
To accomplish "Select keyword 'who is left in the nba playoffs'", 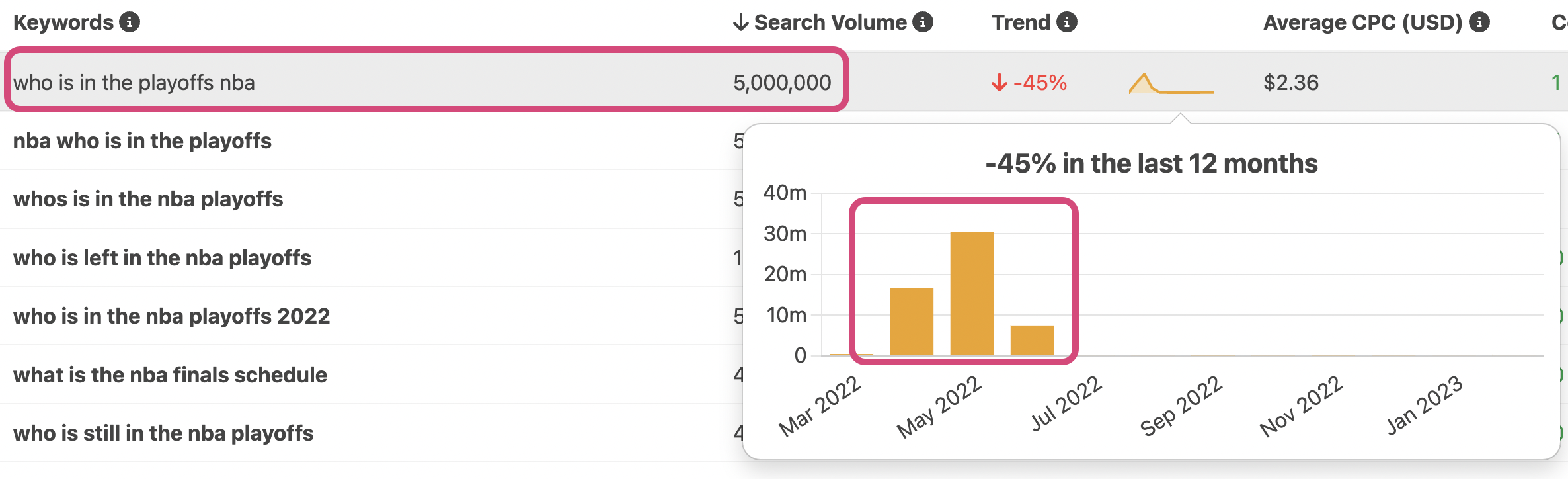I will coord(162,258).
